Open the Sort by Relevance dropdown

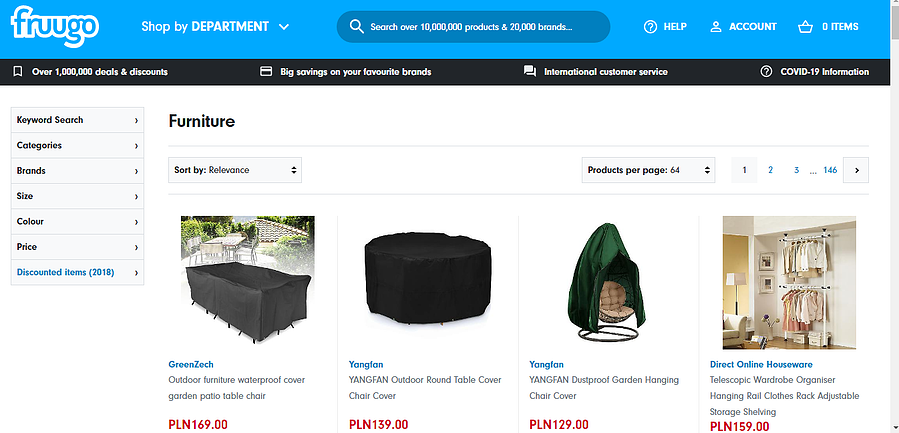pos(235,170)
